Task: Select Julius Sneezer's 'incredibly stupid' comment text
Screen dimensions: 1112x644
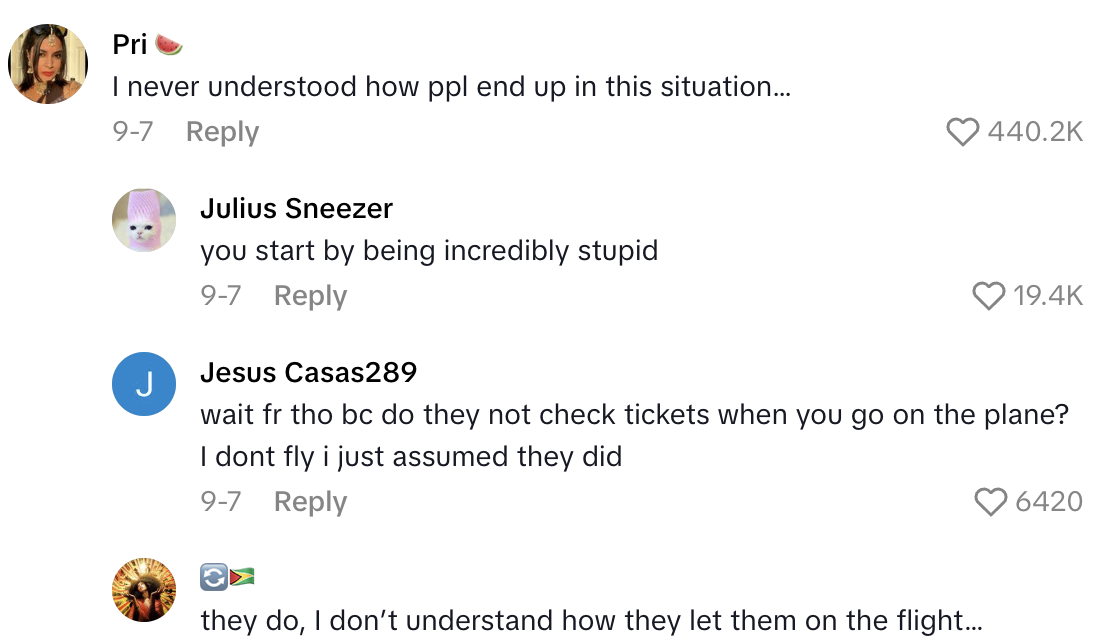Action: pos(429,250)
